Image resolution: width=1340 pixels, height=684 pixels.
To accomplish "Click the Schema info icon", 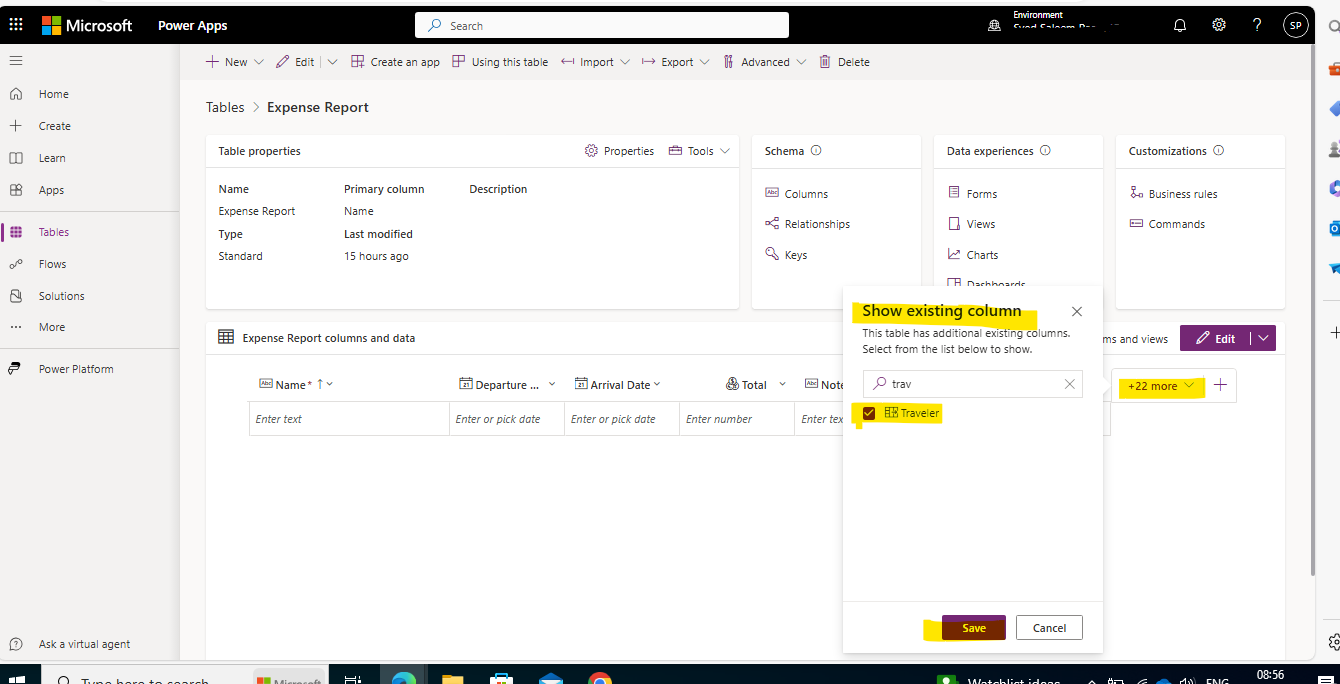I will pyautogui.click(x=816, y=151).
